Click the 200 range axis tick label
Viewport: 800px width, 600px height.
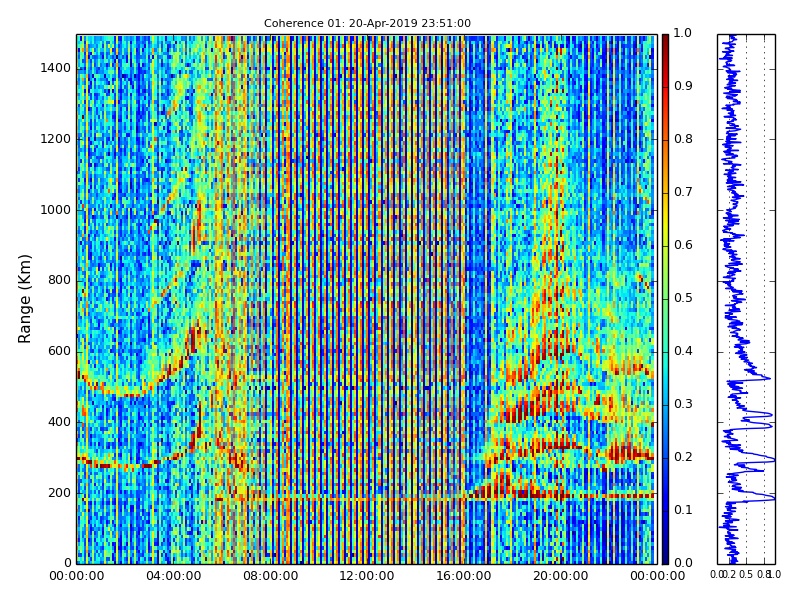point(59,493)
